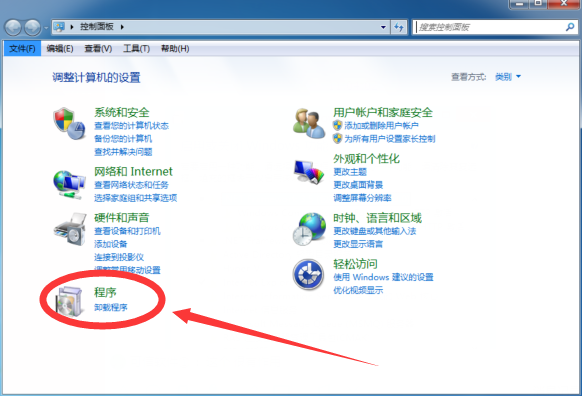Click the address bar refresh icon
The width and height of the screenshot is (582, 396).
[399, 27]
